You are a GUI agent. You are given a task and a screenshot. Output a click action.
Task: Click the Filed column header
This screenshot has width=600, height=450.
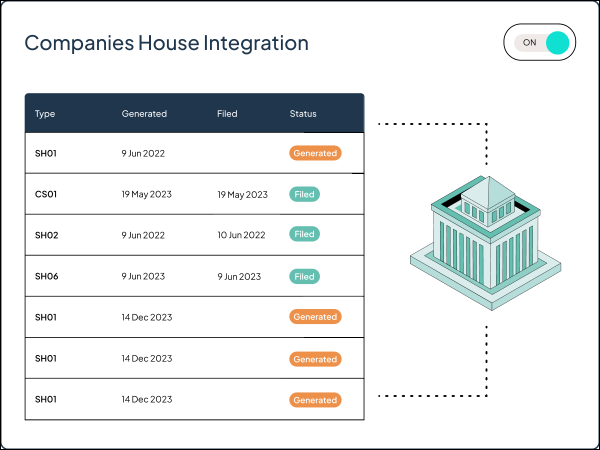pyautogui.click(x=227, y=114)
